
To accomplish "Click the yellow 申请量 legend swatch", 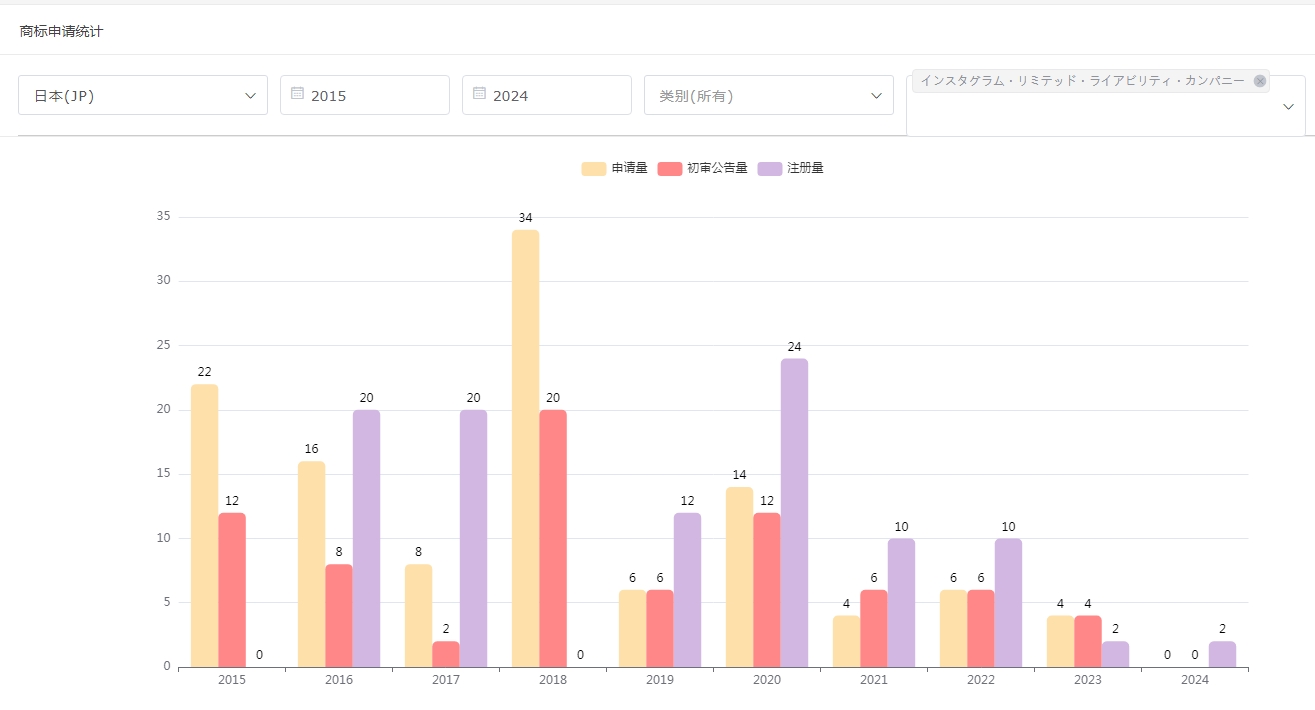I will coord(594,168).
